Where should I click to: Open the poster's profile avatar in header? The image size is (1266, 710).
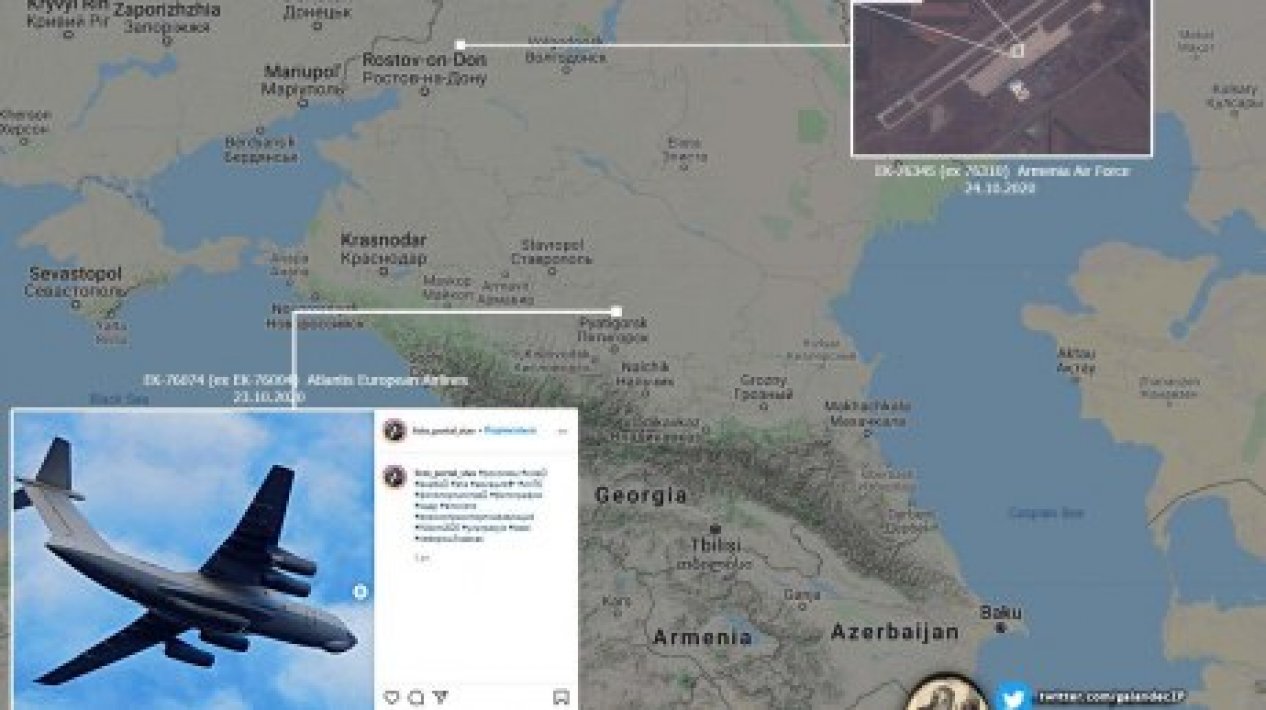point(395,431)
